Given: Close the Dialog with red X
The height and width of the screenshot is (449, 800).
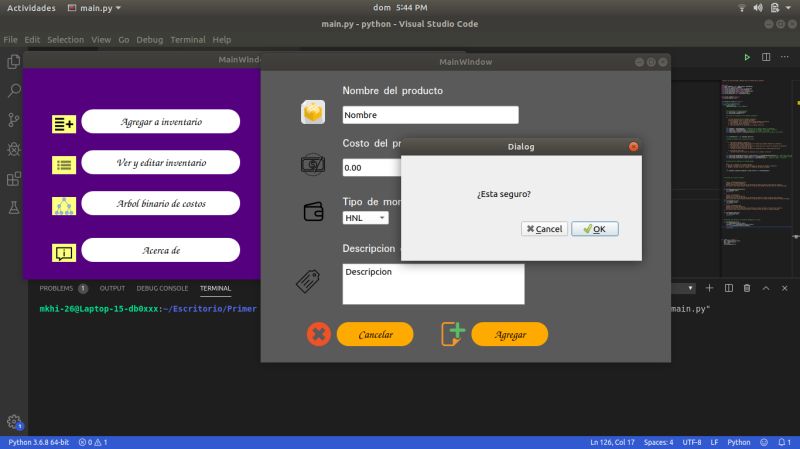Looking at the screenshot, I should [x=633, y=146].
